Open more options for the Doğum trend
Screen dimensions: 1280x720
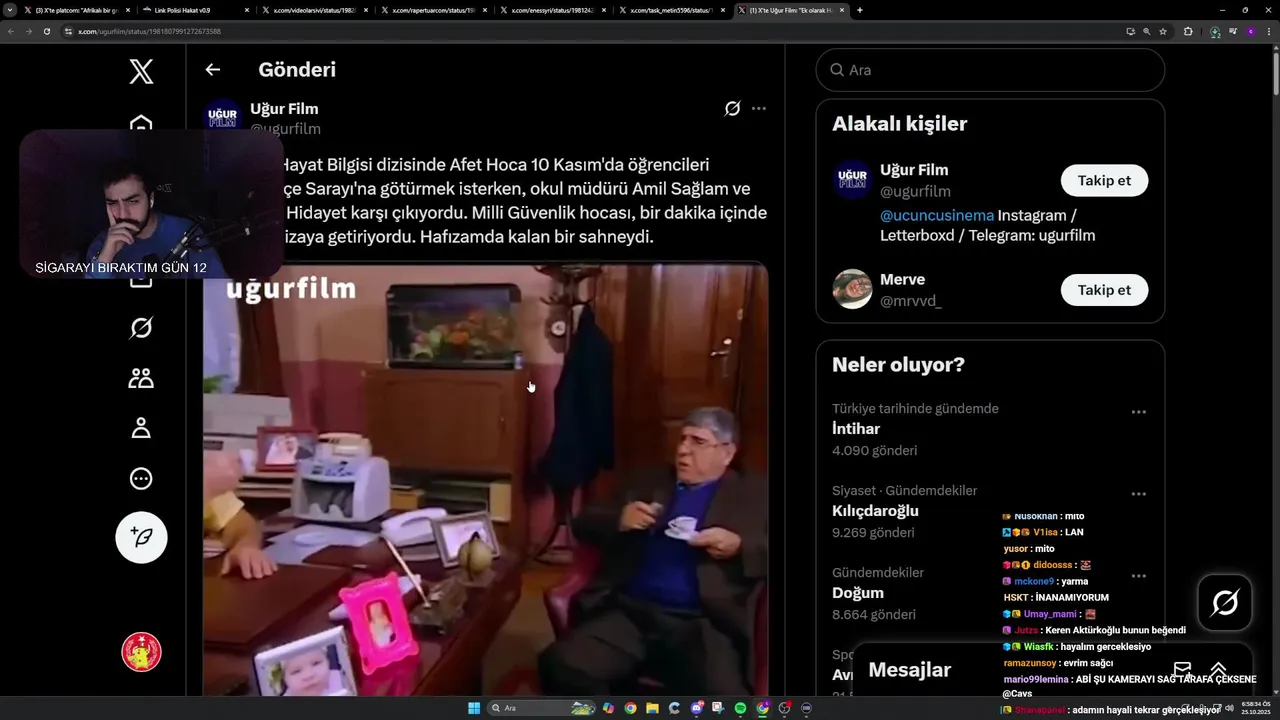click(x=1138, y=576)
